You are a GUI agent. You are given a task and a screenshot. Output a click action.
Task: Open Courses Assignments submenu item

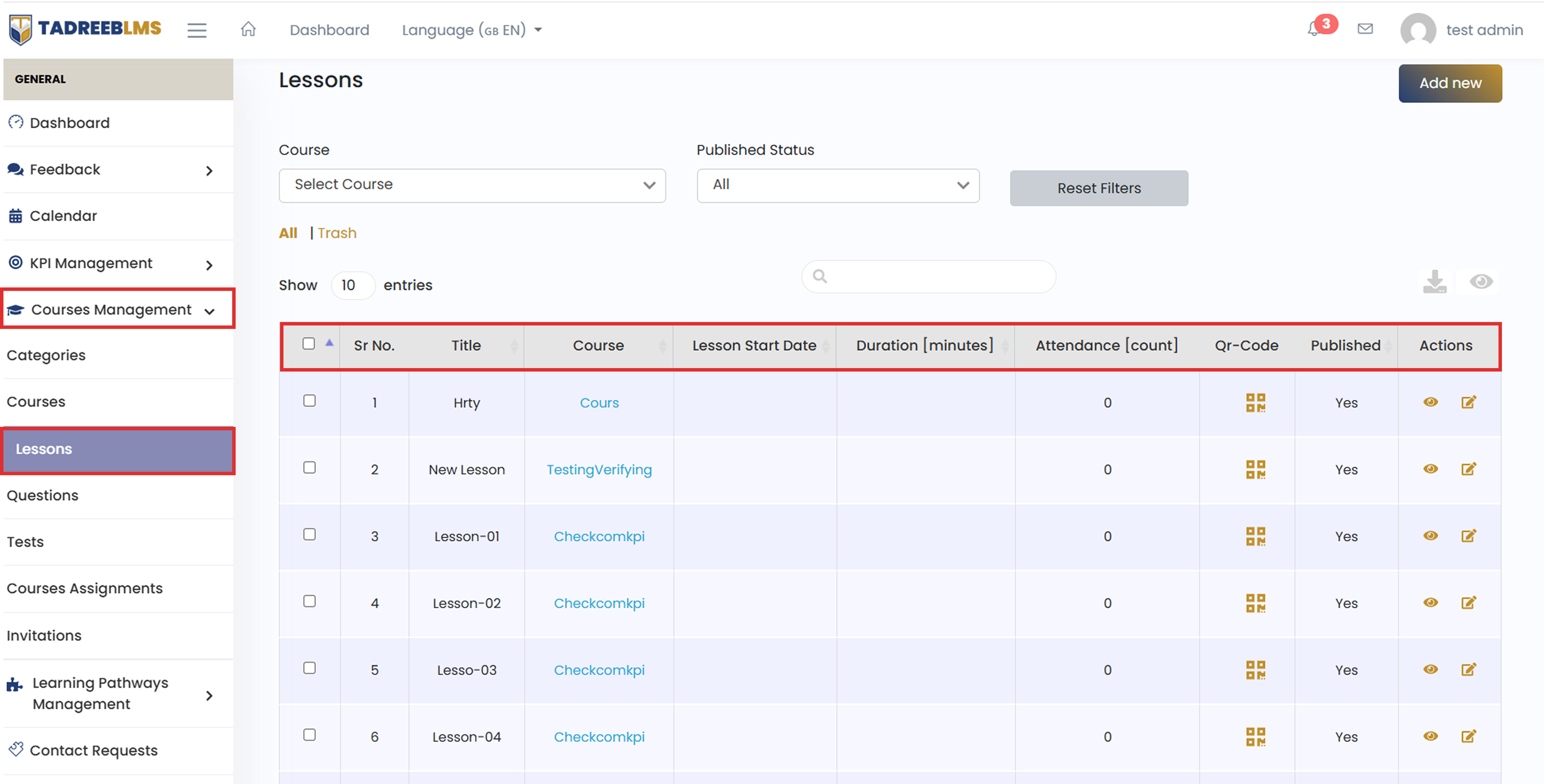coord(118,589)
